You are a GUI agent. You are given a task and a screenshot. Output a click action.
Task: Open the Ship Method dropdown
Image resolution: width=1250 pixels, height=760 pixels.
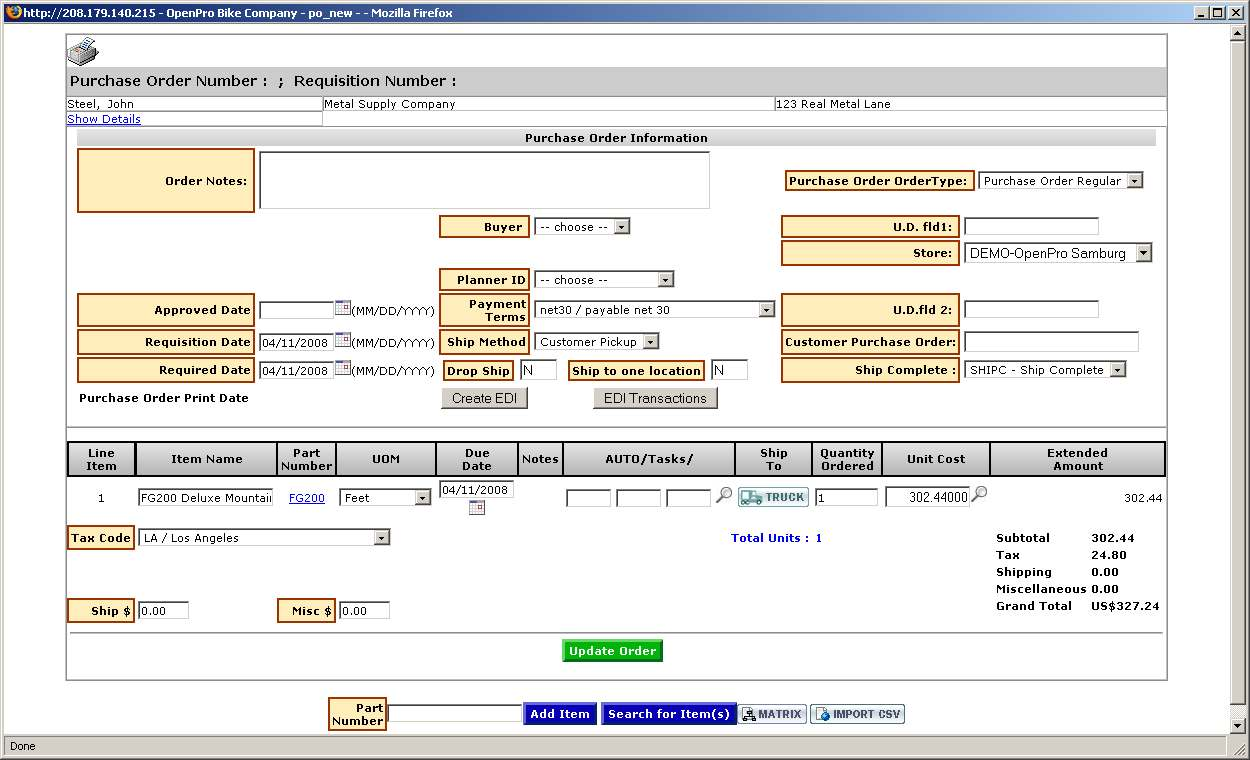pos(596,342)
